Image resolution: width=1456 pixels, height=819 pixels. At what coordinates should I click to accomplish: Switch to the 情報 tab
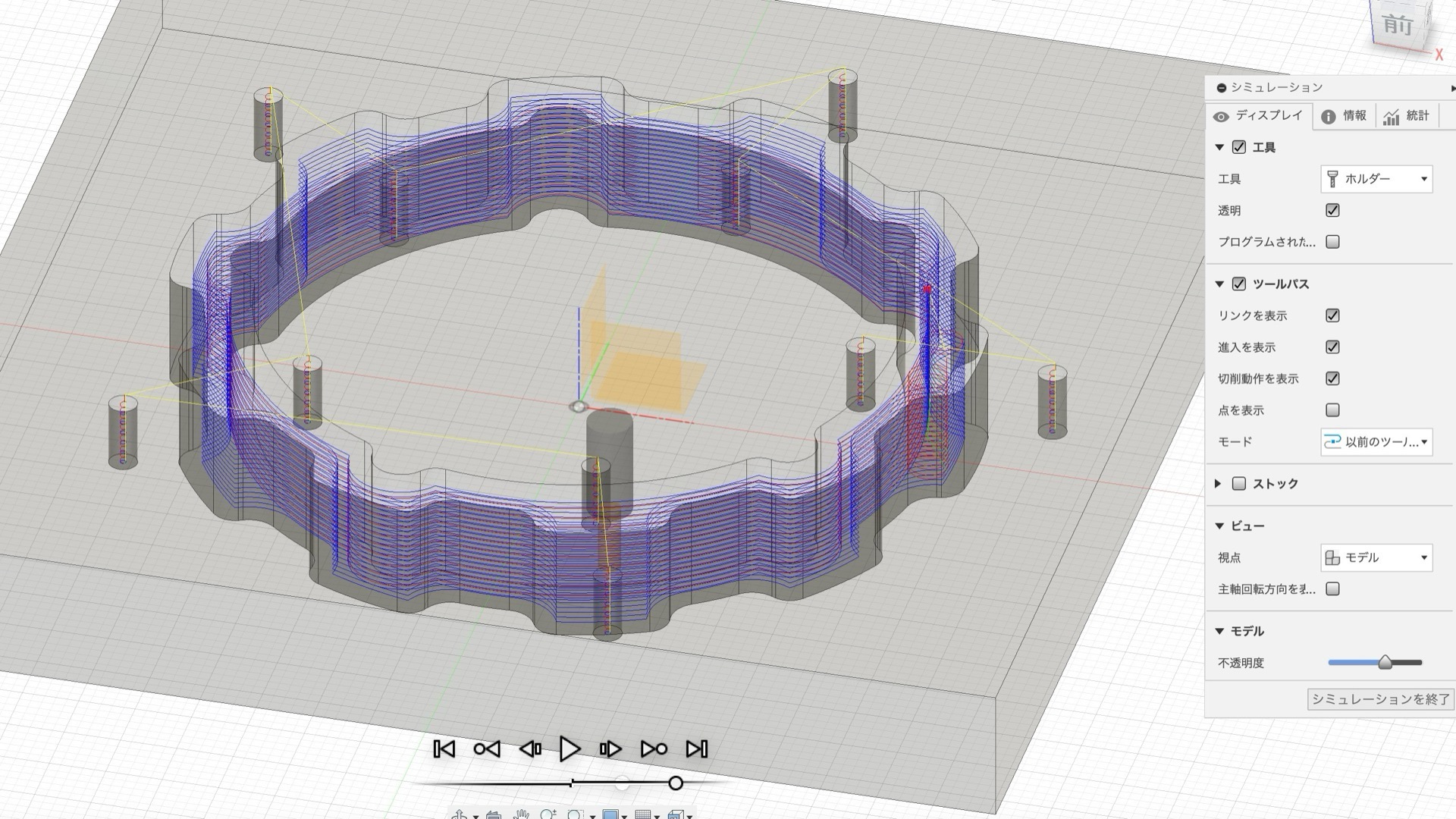point(1344,116)
